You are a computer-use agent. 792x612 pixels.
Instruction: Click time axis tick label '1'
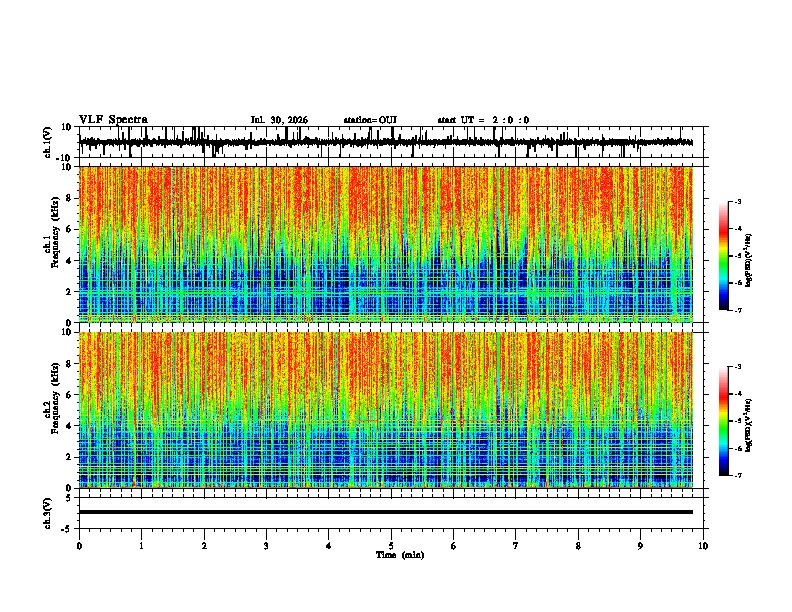(141, 546)
